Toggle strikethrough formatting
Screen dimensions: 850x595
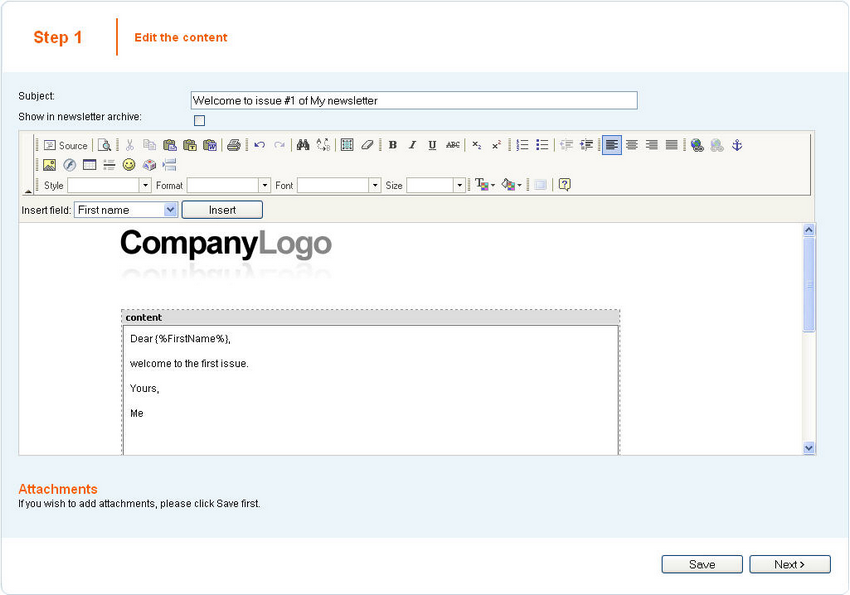point(453,145)
